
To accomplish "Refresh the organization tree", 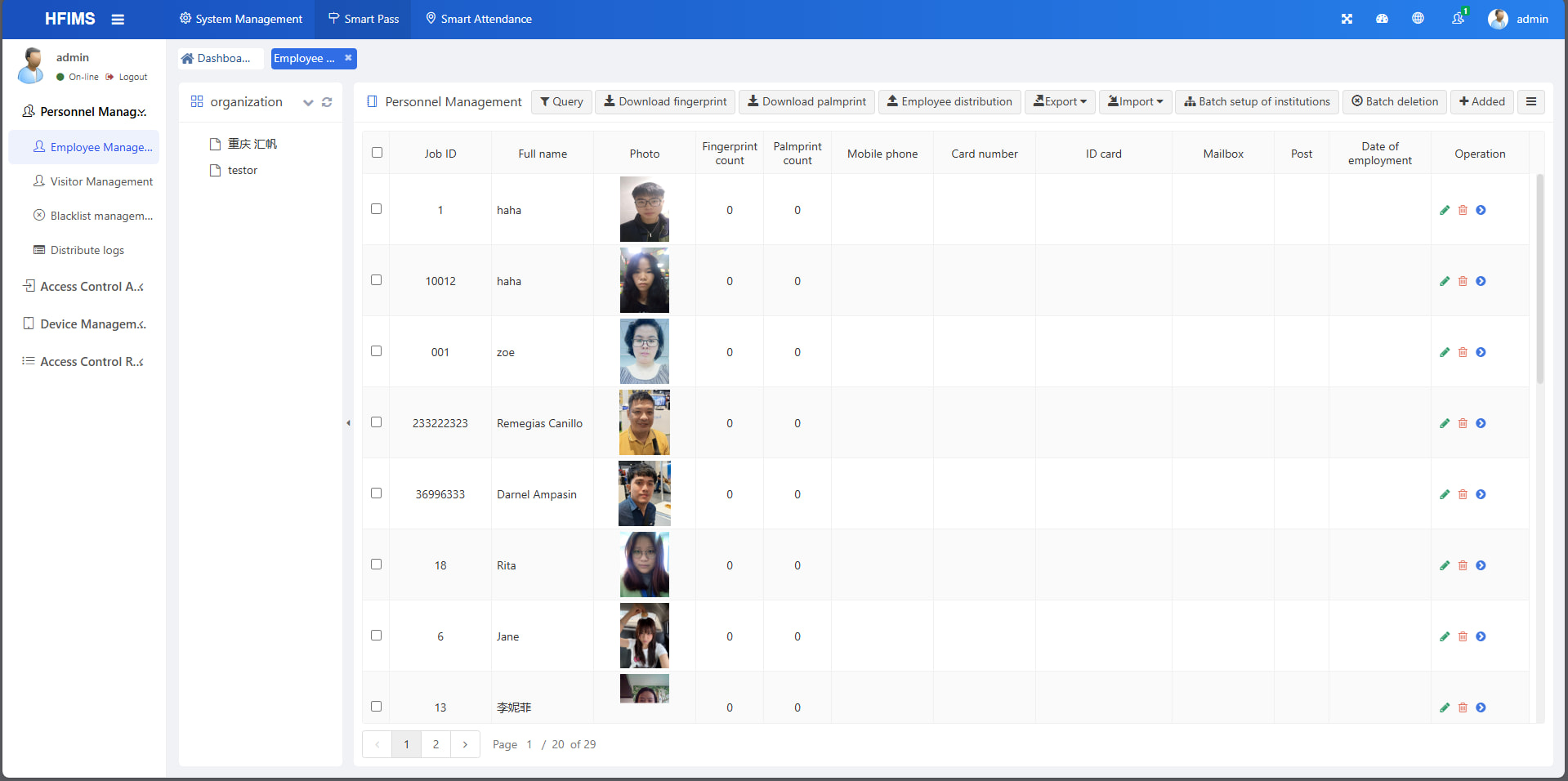I will pyautogui.click(x=327, y=102).
